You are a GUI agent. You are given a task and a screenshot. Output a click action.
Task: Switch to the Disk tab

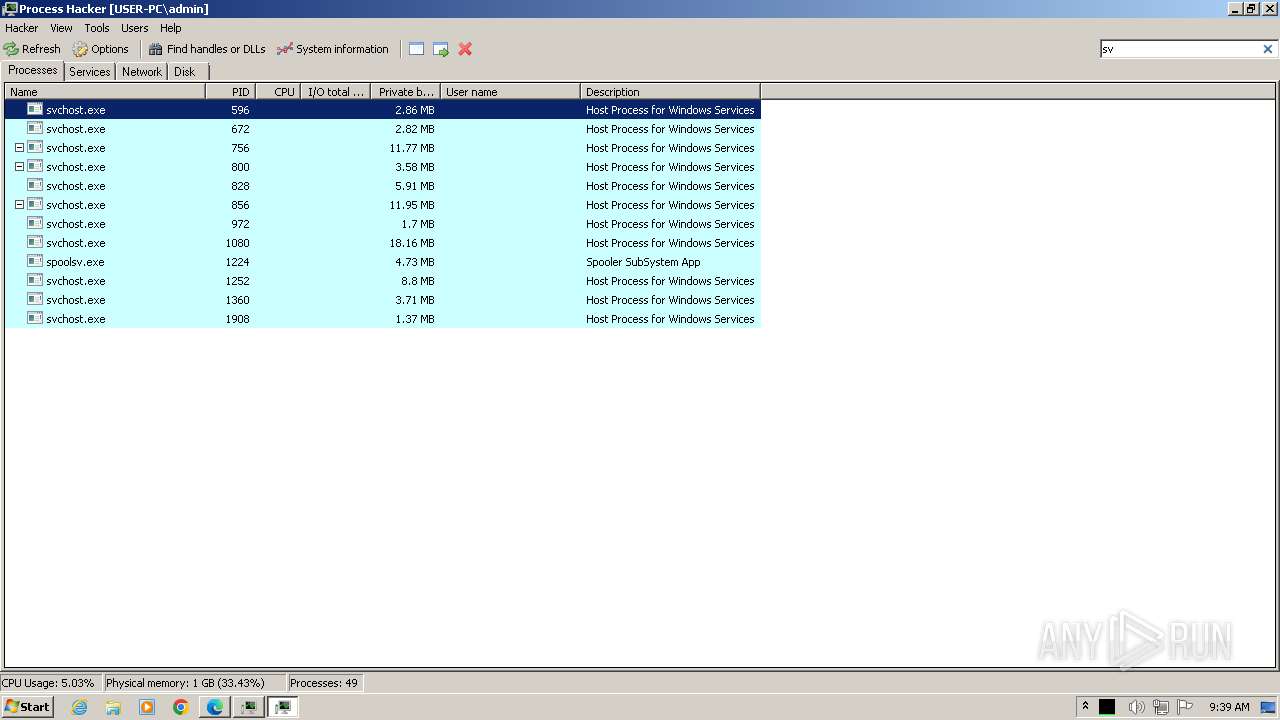pyautogui.click(x=185, y=72)
